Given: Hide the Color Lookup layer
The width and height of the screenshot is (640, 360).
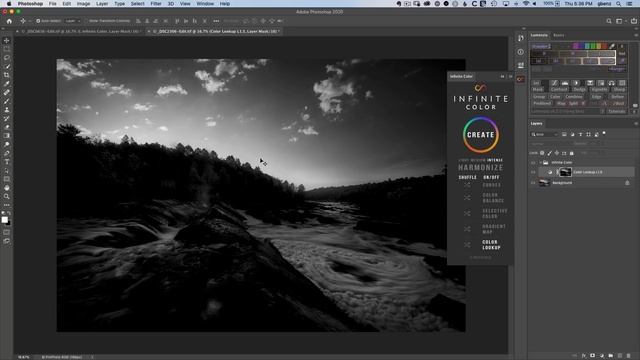Looking at the screenshot, I should pyautogui.click(x=533, y=172).
